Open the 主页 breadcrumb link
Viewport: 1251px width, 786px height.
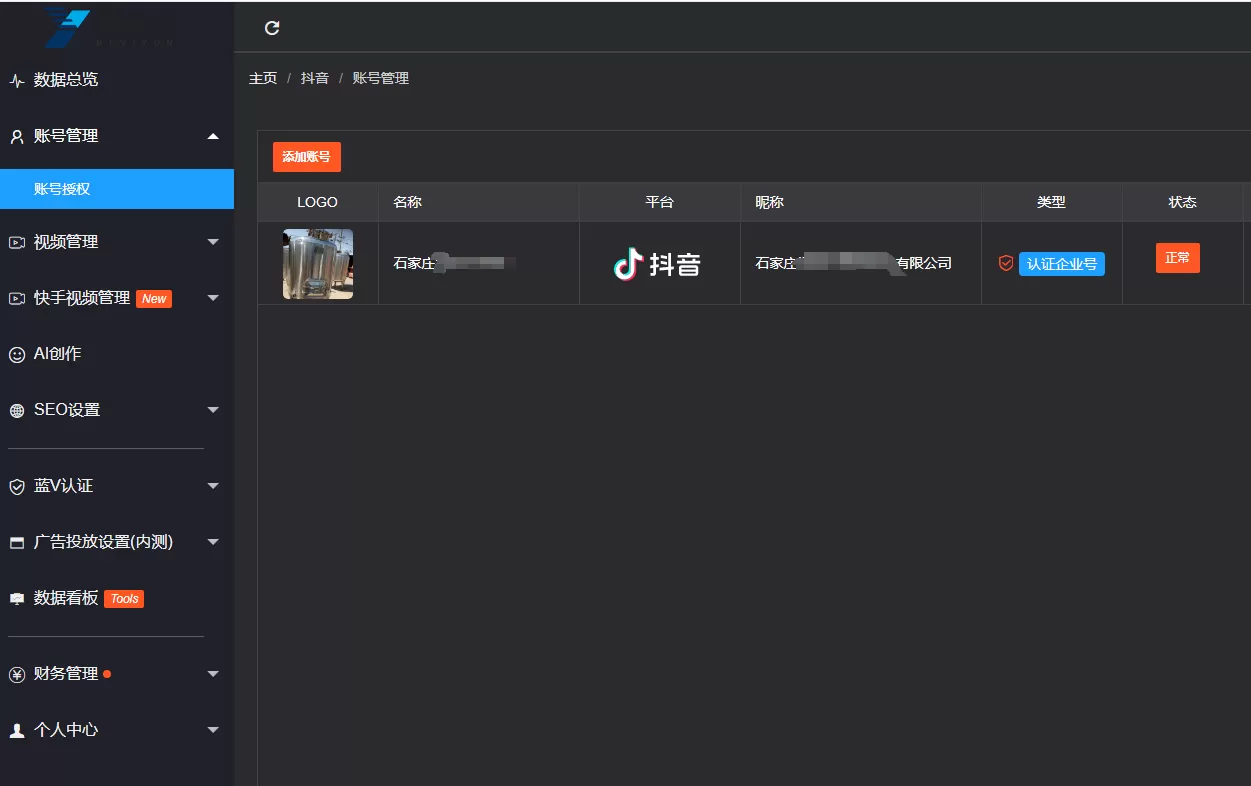pos(262,78)
